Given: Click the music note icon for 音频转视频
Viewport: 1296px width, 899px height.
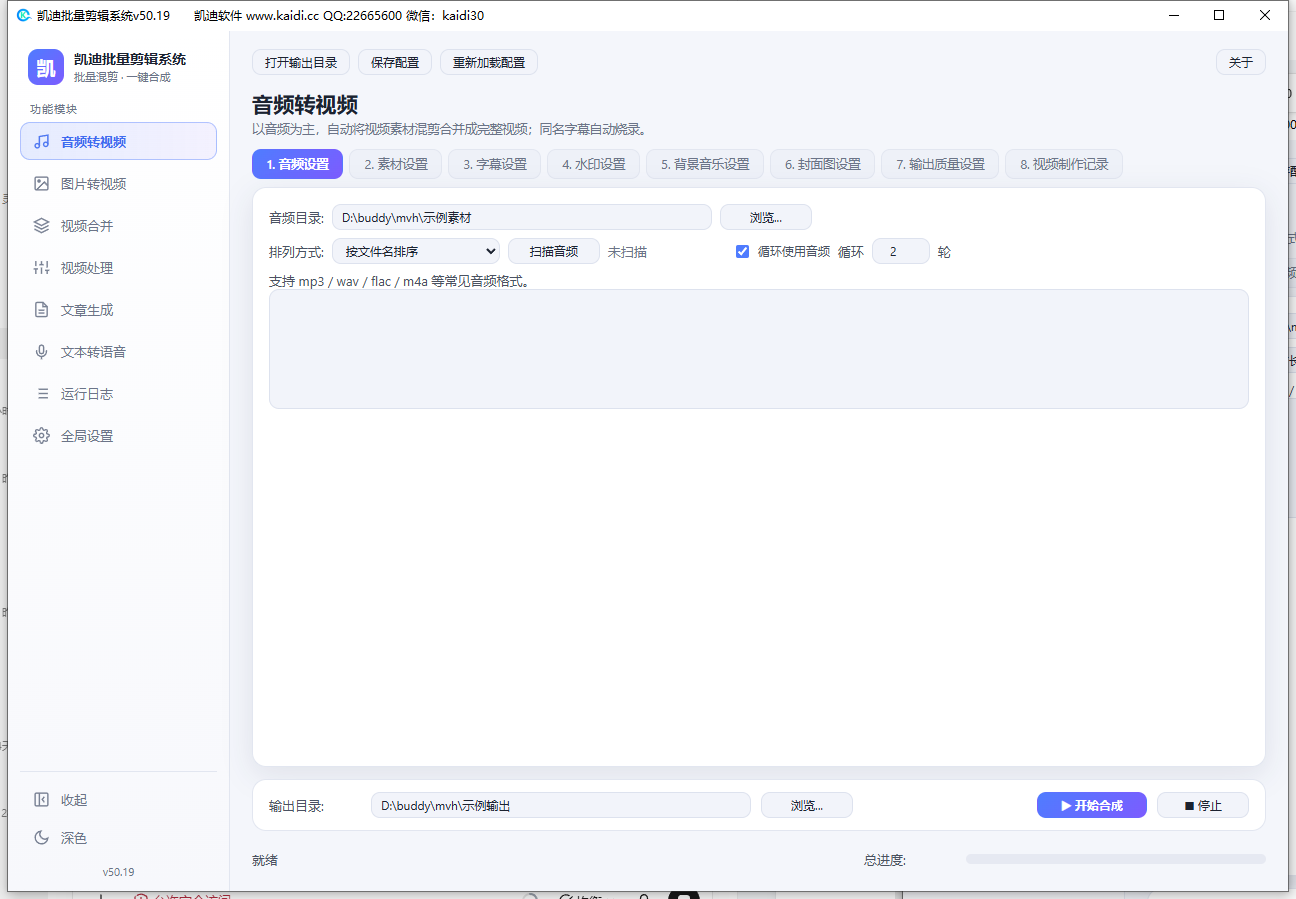Looking at the screenshot, I should [41, 141].
